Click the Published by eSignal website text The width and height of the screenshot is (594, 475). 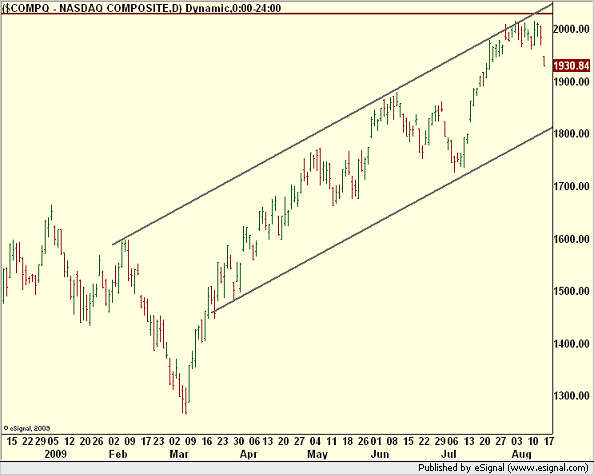[503, 468]
